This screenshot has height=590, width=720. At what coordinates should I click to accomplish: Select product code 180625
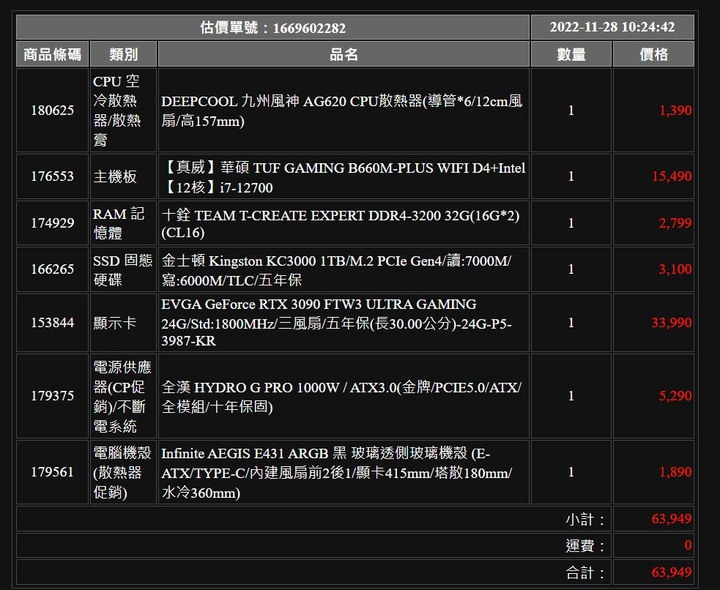[52, 110]
